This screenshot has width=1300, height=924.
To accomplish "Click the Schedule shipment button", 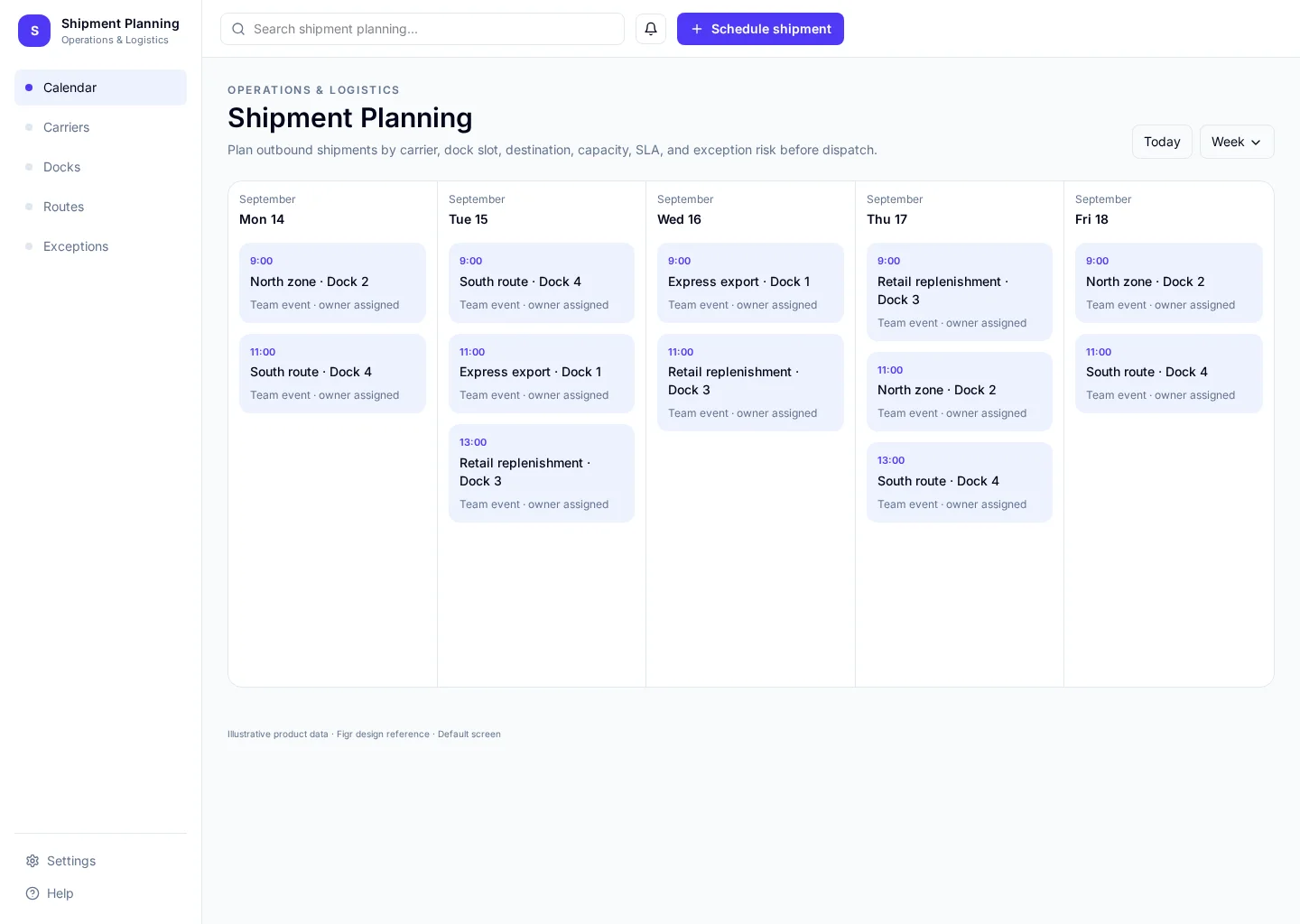I will (x=760, y=29).
